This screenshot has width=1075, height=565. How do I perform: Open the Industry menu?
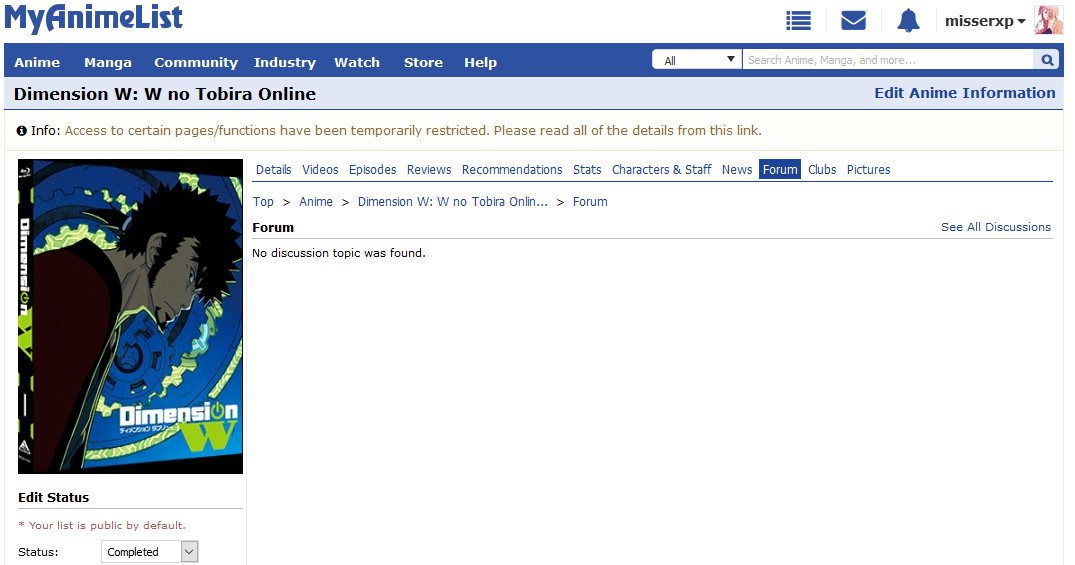285,62
